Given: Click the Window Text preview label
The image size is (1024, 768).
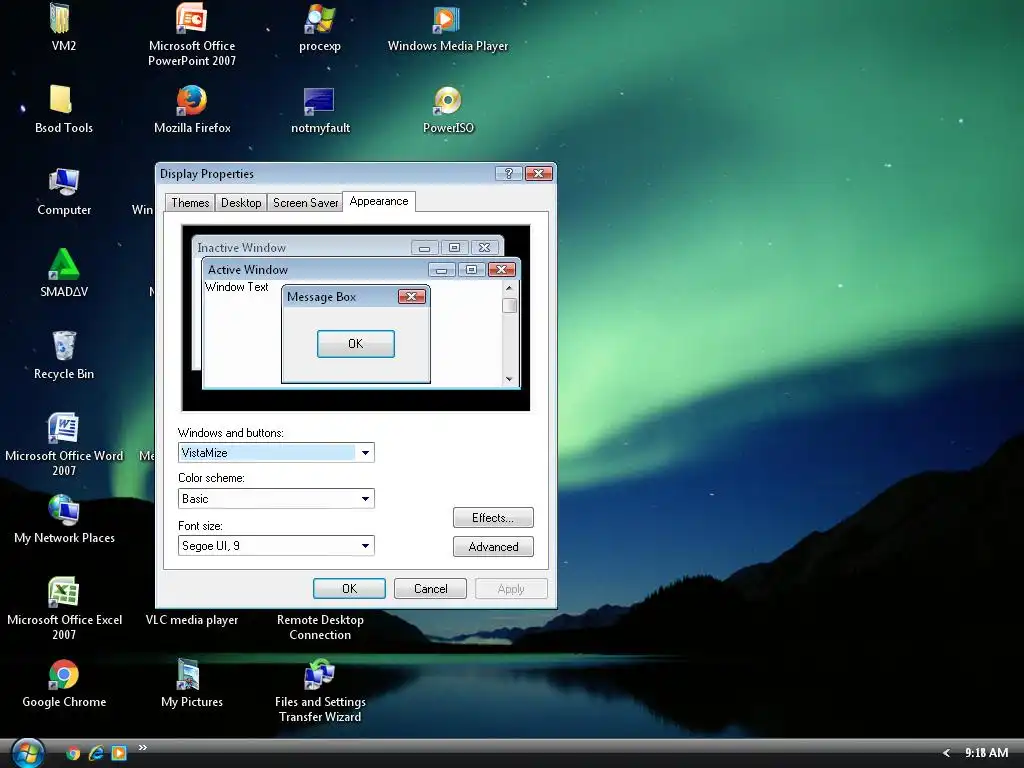Looking at the screenshot, I should 236,287.
